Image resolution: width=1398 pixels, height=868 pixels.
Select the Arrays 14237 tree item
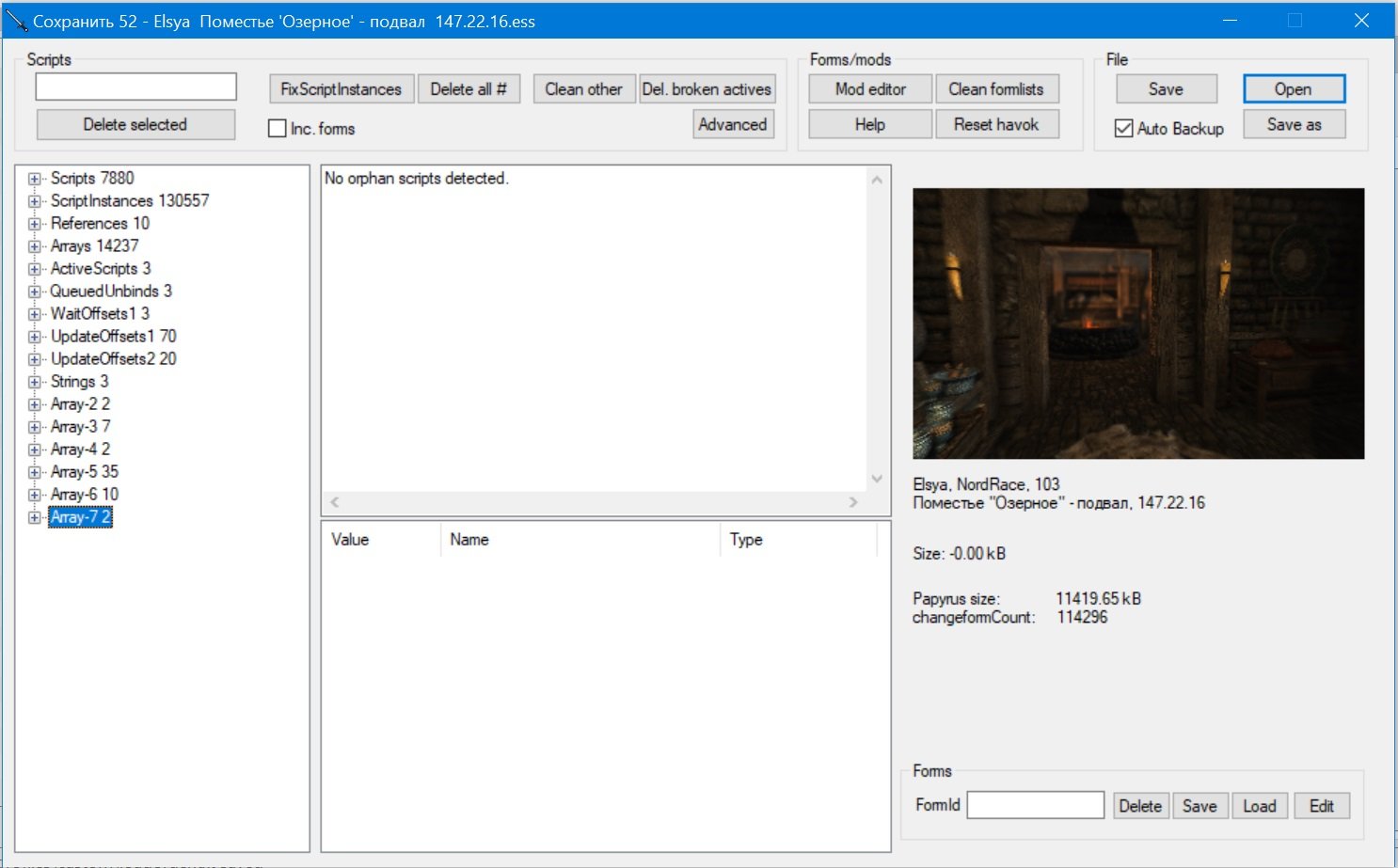click(94, 246)
